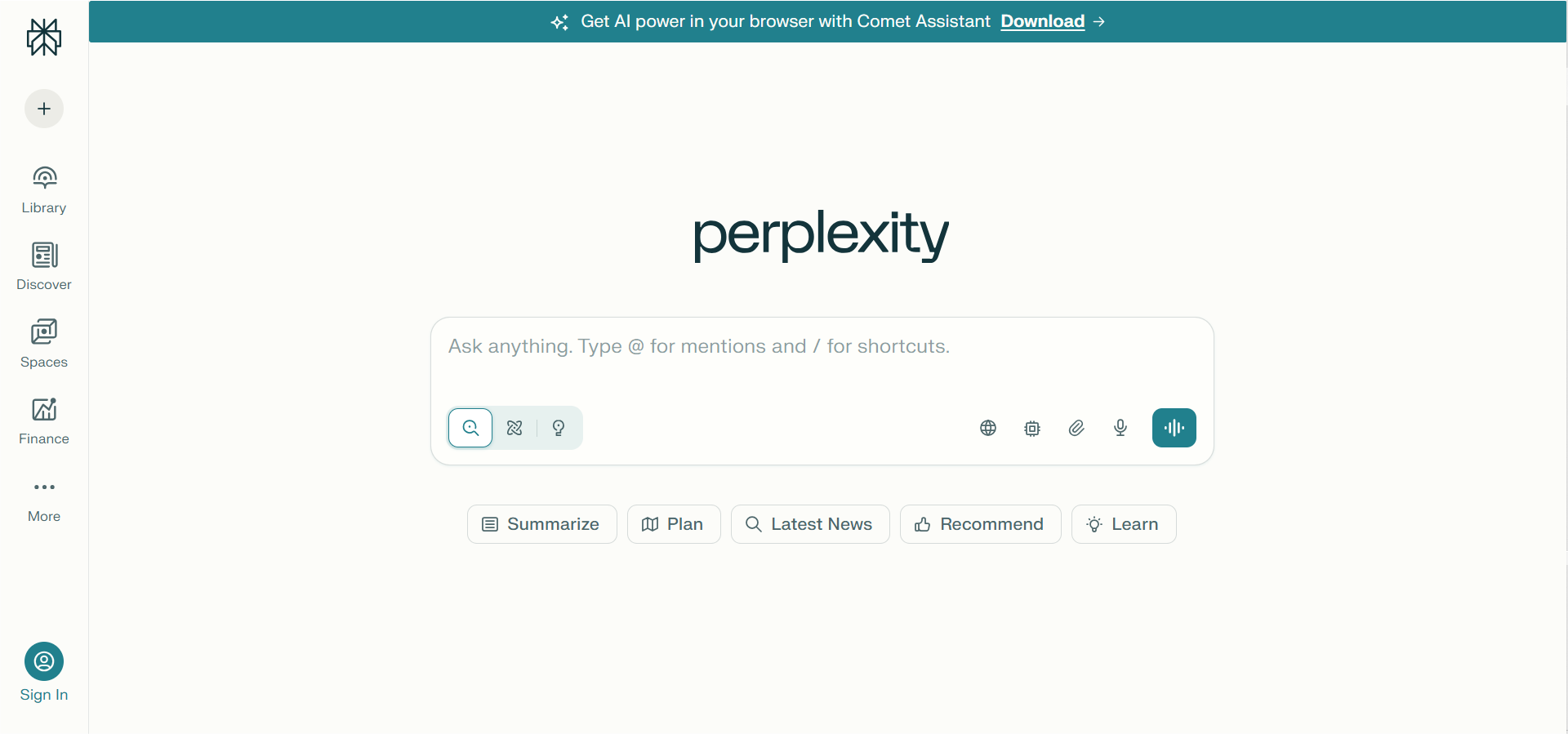Start voice mode with waveform button
Image resolution: width=1568 pixels, height=734 pixels.
coord(1174,428)
